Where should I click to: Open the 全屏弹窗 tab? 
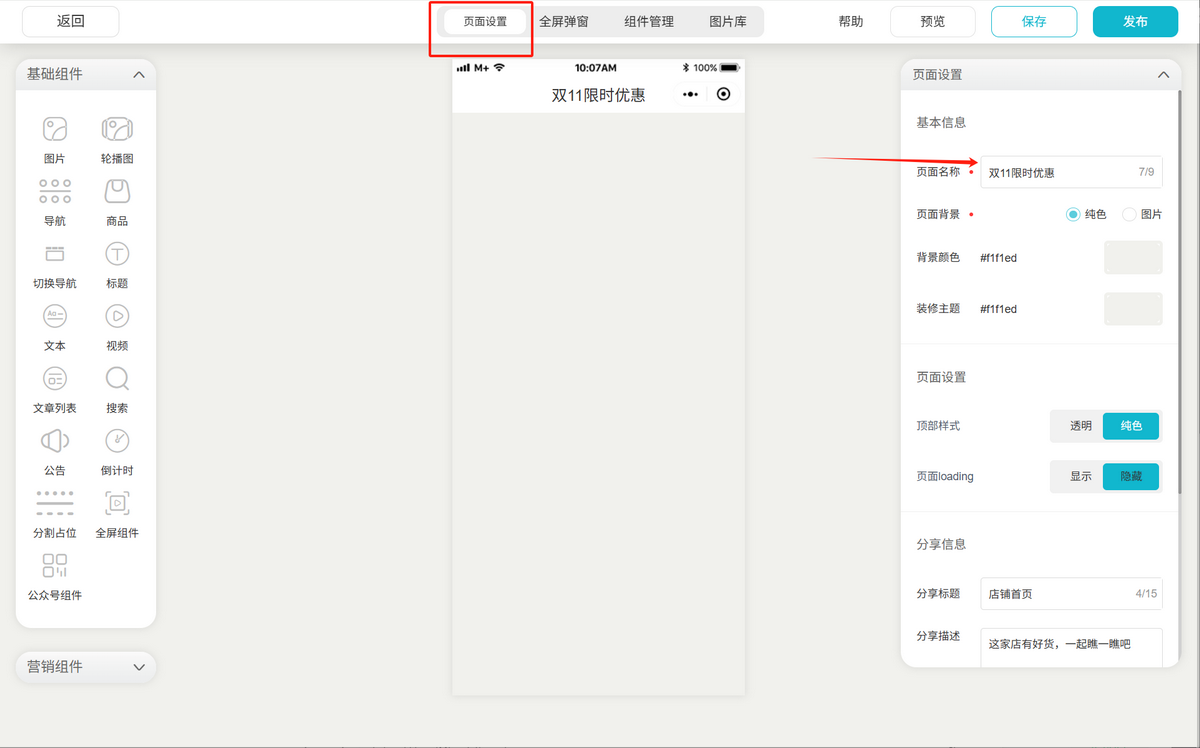point(564,21)
